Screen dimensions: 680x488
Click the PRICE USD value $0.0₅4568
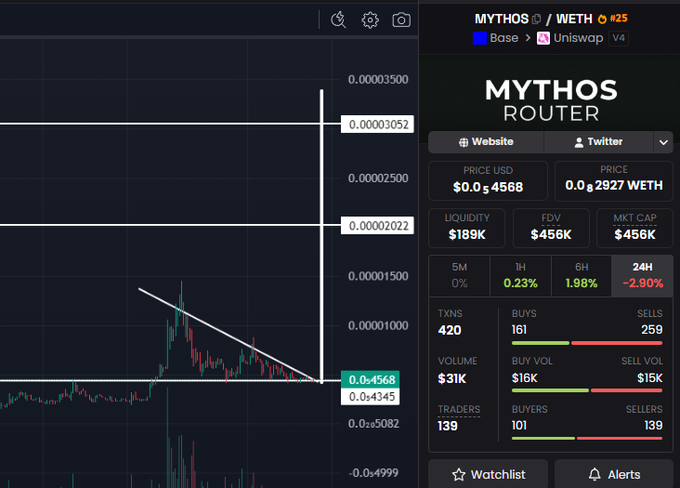[488, 187]
